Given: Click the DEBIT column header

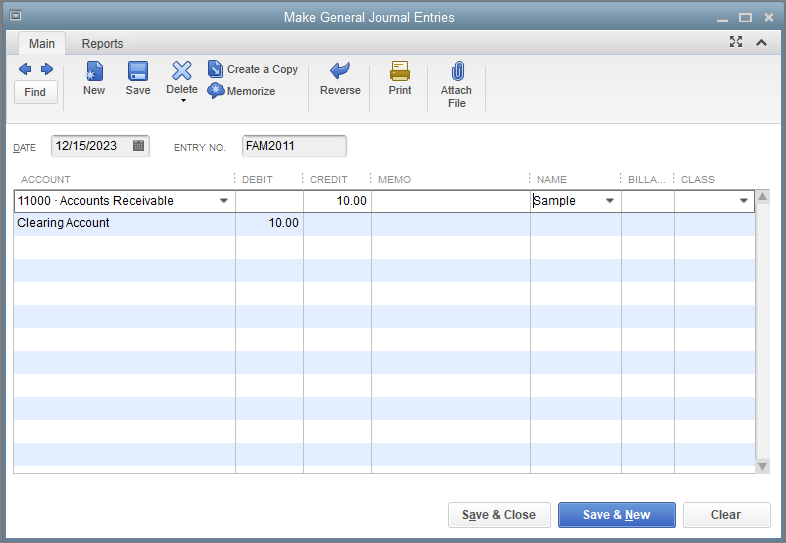Looking at the screenshot, I should [257, 179].
